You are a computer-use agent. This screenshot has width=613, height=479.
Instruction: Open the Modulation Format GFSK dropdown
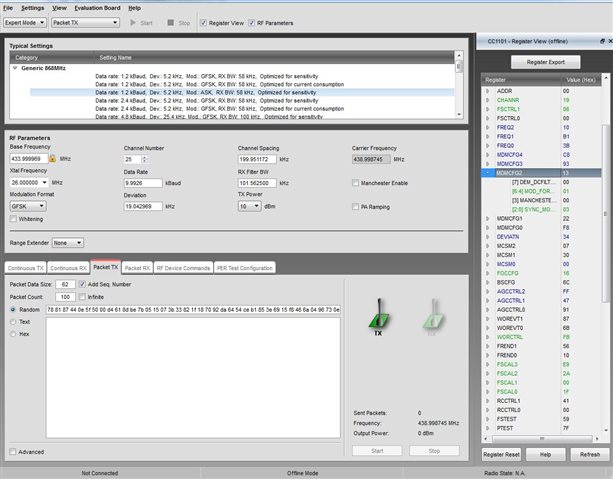[x=29, y=206]
